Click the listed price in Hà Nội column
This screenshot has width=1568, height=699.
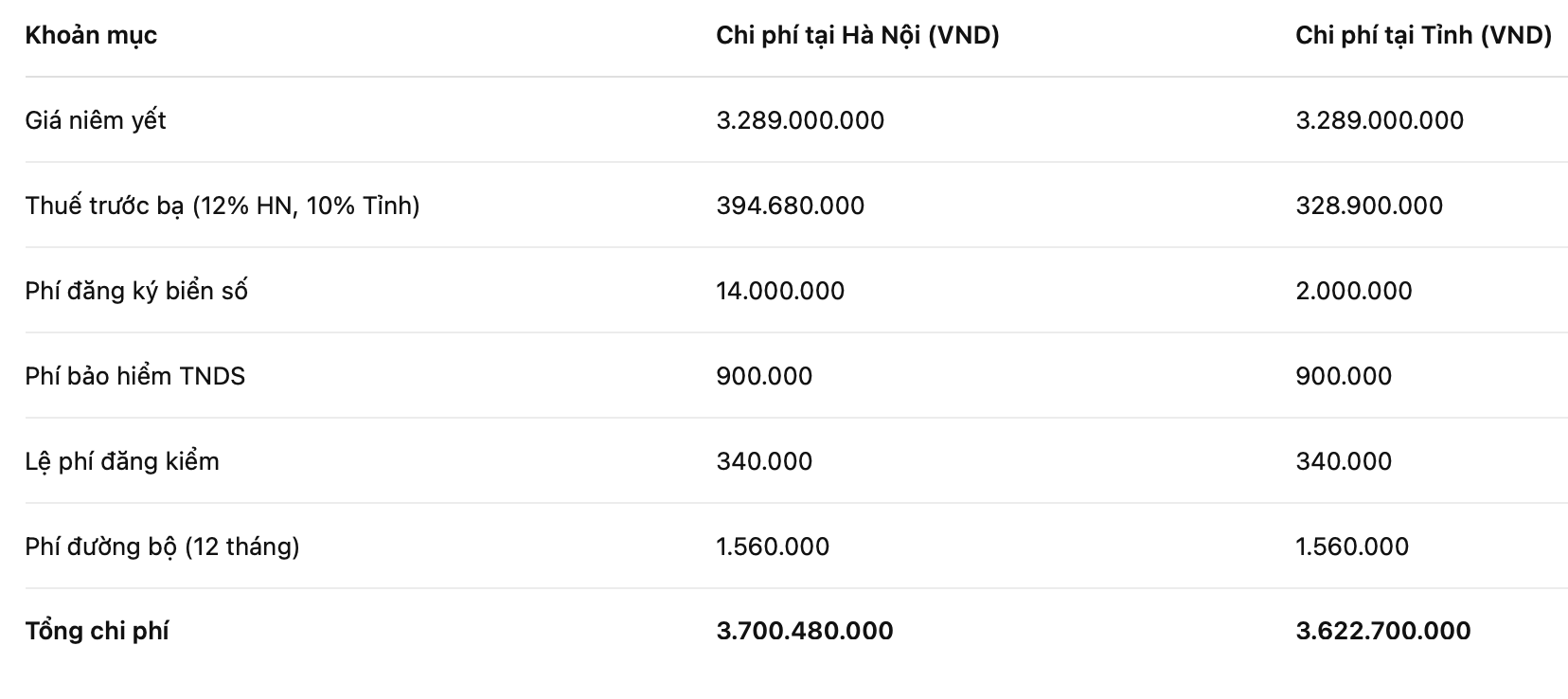[x=800, y=120]
